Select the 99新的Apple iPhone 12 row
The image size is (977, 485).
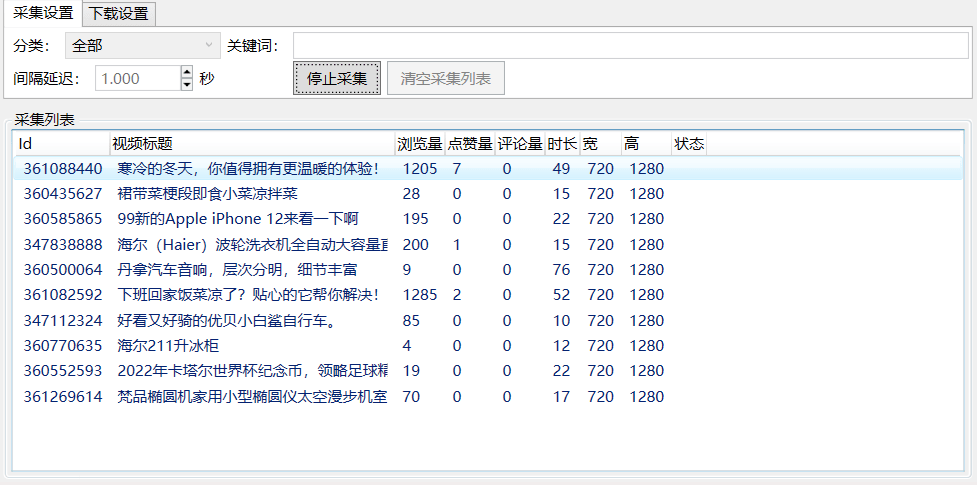point(237,219)
